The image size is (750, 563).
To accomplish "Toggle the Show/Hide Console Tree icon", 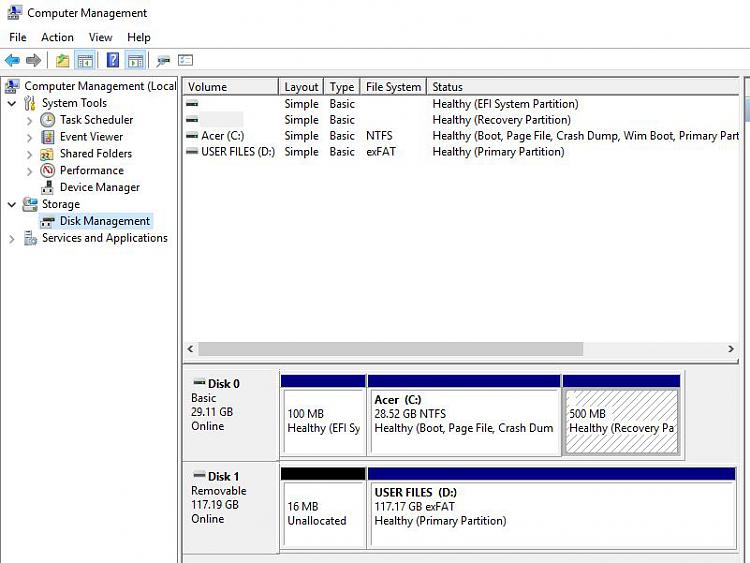I will [85, 60].
